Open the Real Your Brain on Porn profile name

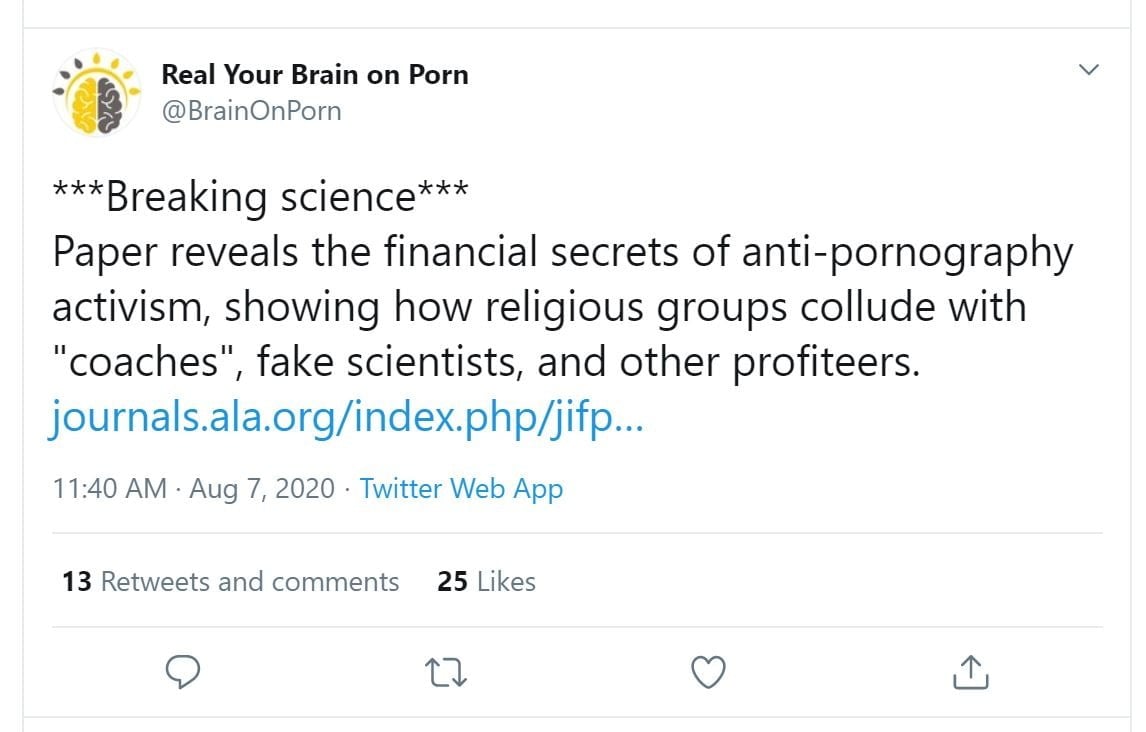point(314,74)
